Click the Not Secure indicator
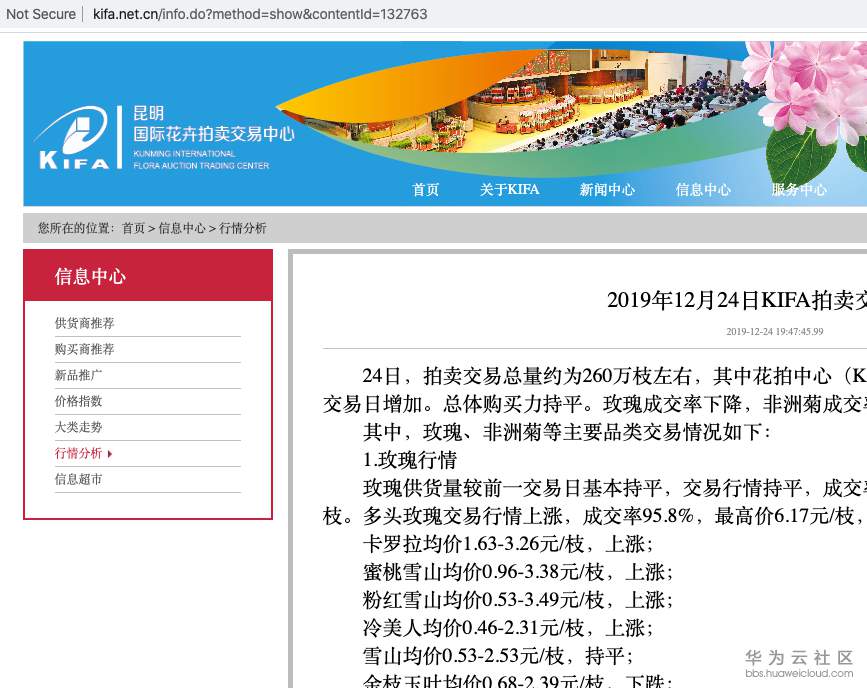This screenshot has height=688, width=867. [x=41, y=14]
